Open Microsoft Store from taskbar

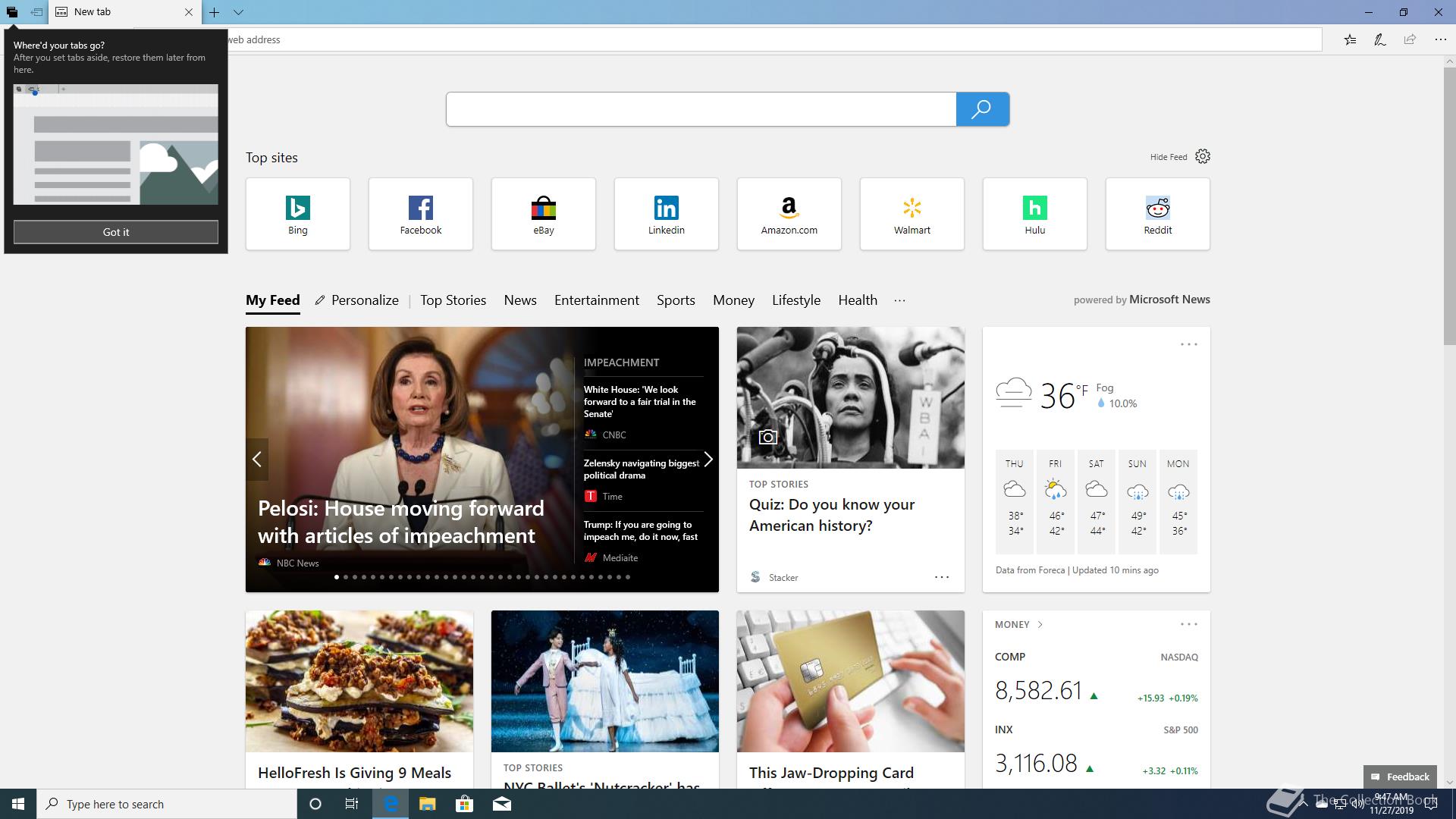pyautogui.click(x=464, y=804)
